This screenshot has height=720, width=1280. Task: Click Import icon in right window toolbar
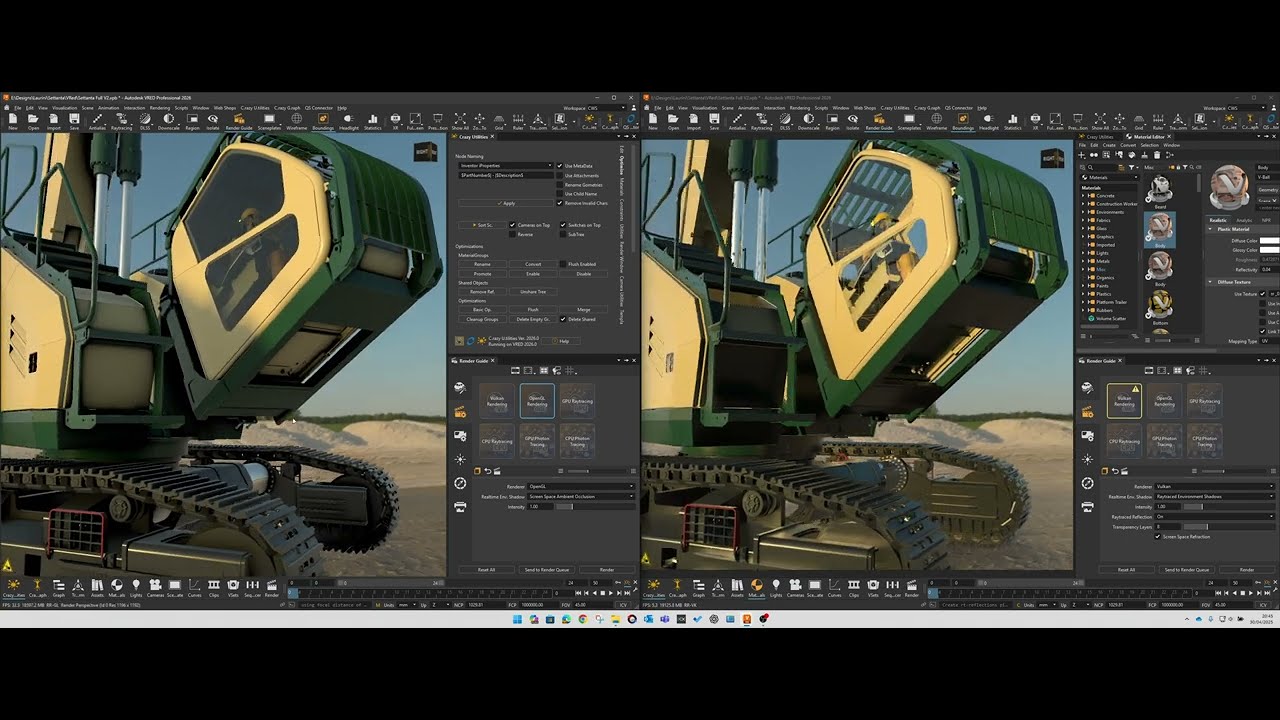click(x=694, y=121)
